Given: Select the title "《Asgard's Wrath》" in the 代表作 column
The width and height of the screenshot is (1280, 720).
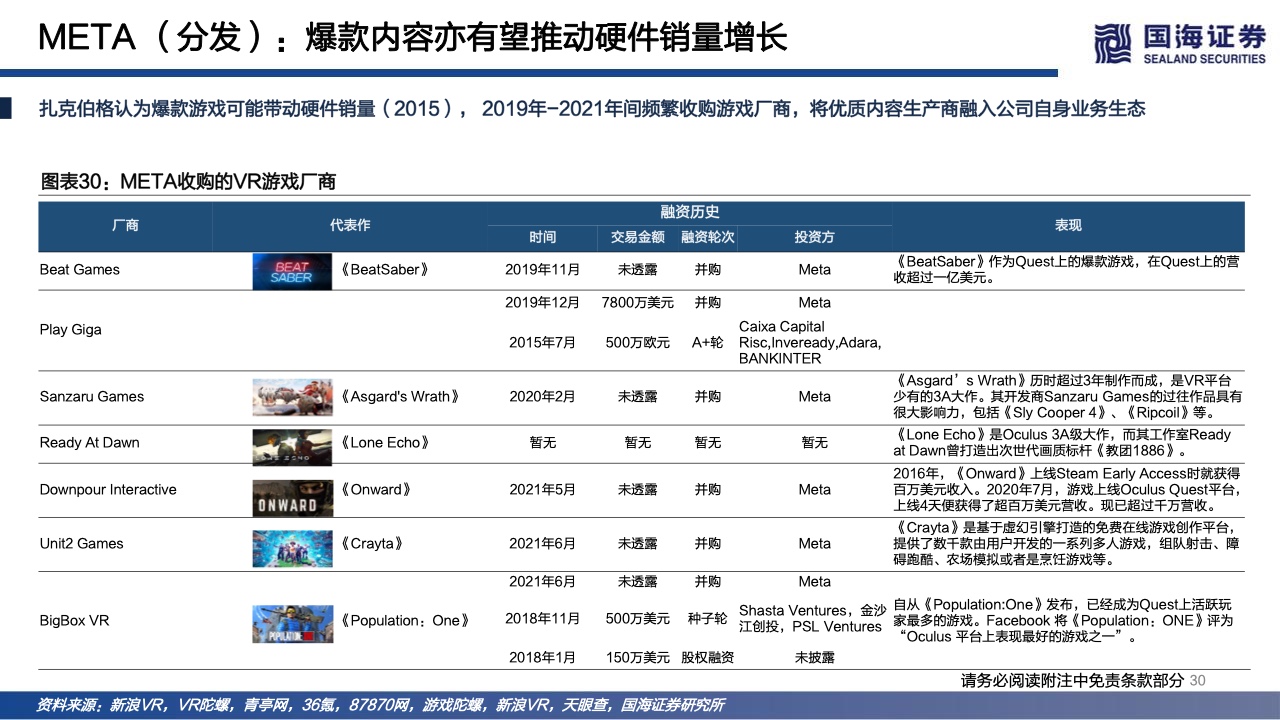Looking at the screenshot, I should [x=400, y=397].
